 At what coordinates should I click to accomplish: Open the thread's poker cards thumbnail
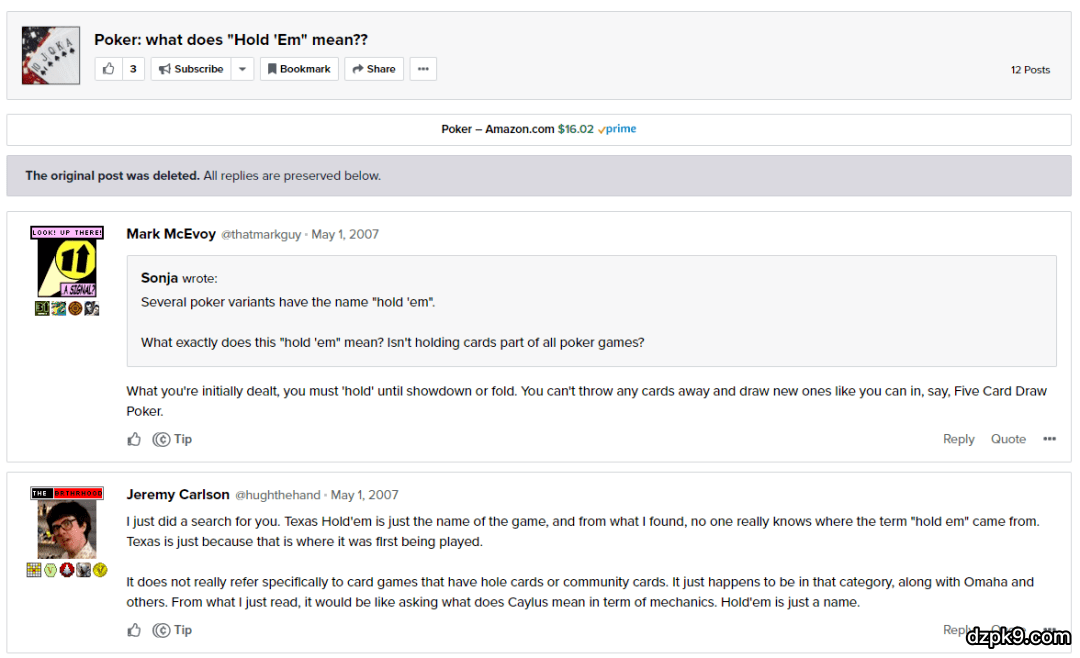tap(51, 55)
